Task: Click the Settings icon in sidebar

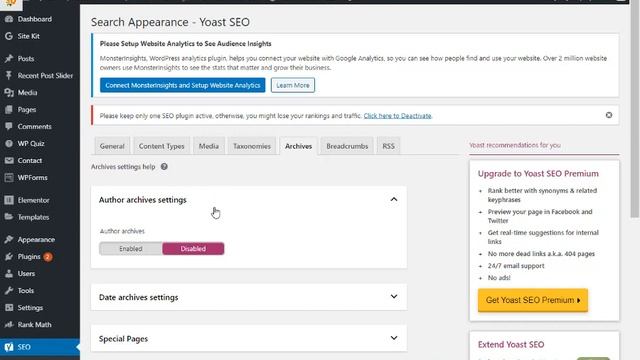Action: [x=9, y=308]
